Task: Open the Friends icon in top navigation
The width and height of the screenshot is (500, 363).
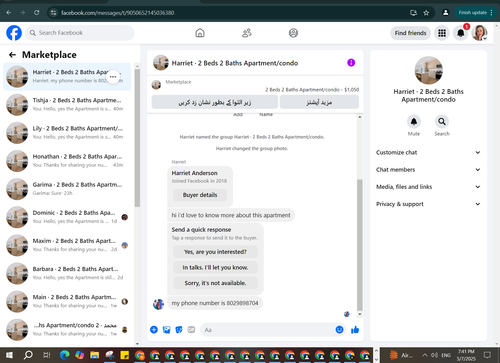Action: (247, 33)
